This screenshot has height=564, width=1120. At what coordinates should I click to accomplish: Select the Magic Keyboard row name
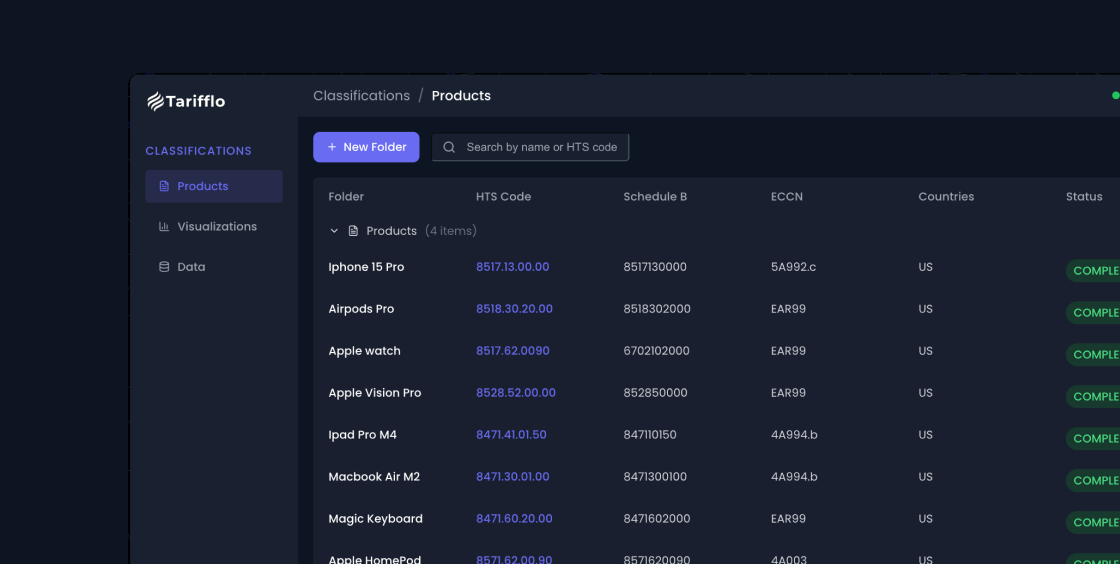pos(376,519)
